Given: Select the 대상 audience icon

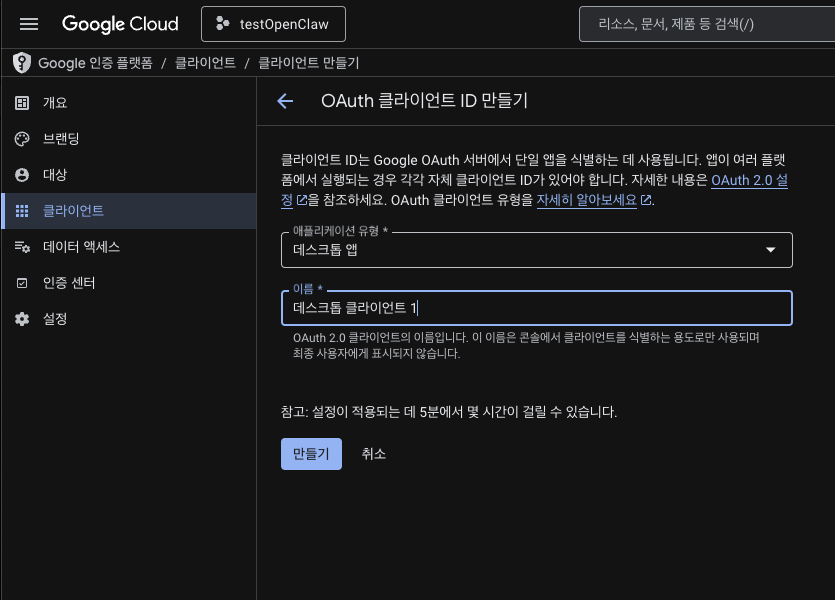Looking at the screenshot, I should [23, 174].
